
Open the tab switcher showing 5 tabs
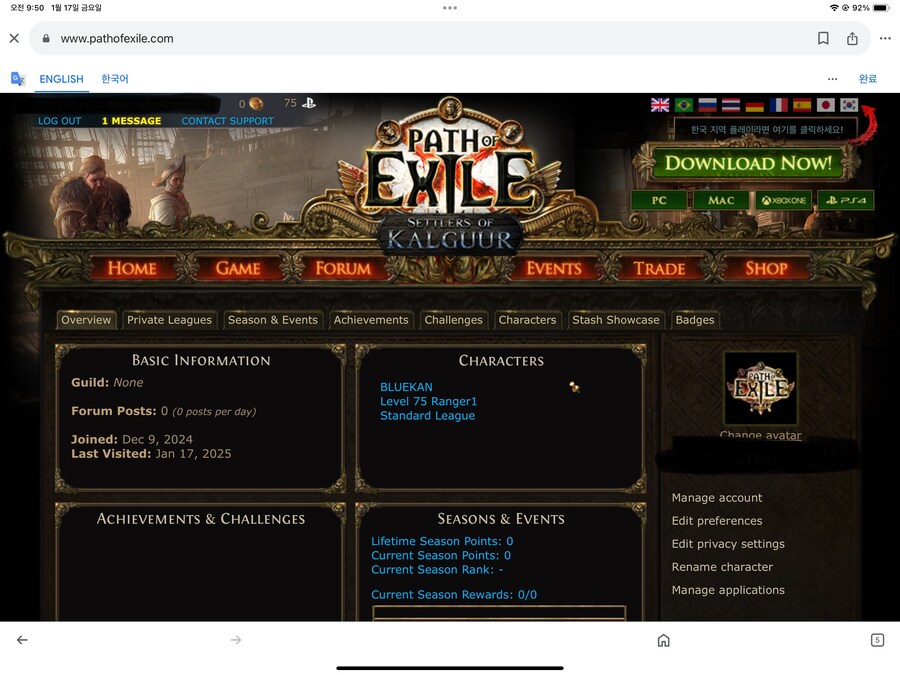pos(877,640)
